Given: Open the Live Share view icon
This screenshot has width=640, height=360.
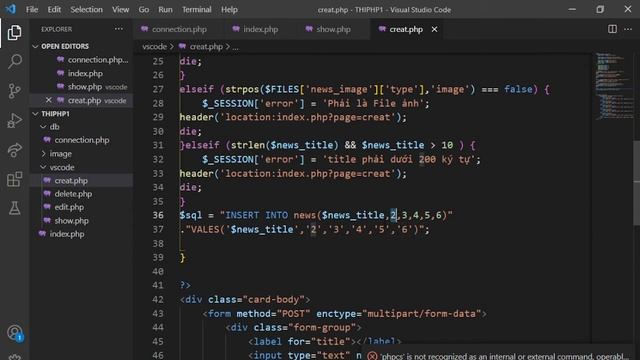Looking at the screenshot, I should (14, 150).
